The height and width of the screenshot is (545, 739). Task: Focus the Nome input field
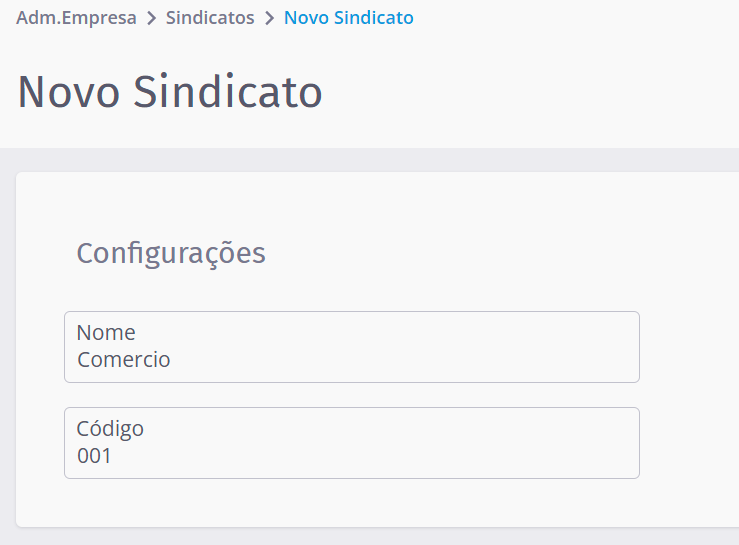[351, 347]
